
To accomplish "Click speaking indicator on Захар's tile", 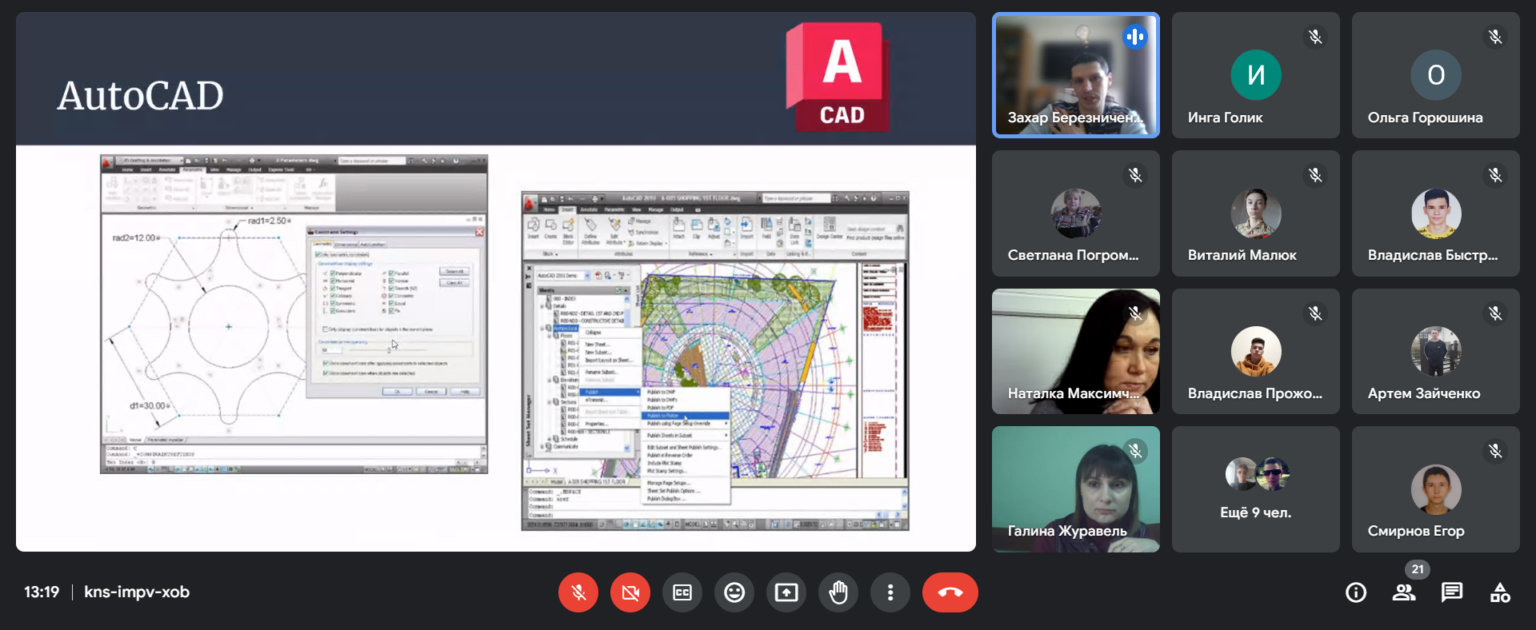I will tap(1134, 37).
